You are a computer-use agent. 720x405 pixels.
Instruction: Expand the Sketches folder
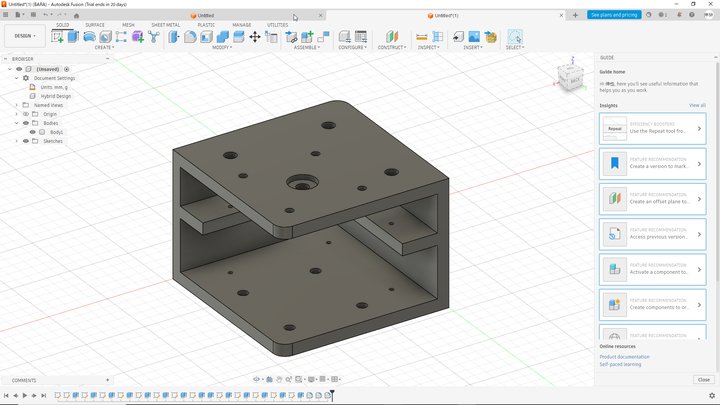tap(17, 141)
